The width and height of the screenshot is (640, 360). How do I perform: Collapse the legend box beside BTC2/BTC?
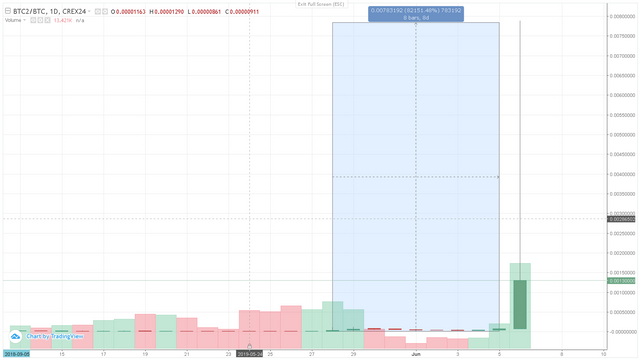click(8, 11)
